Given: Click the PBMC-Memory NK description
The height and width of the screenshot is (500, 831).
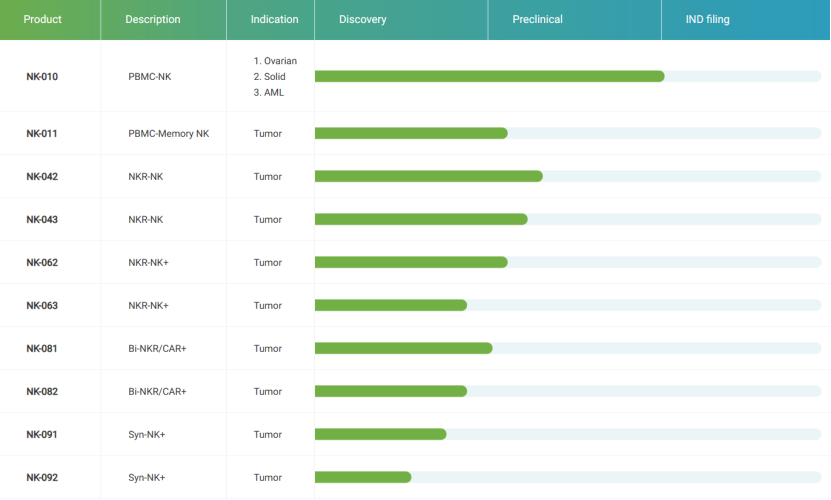Looking at the screenshot, I should (x=169, y=134).
